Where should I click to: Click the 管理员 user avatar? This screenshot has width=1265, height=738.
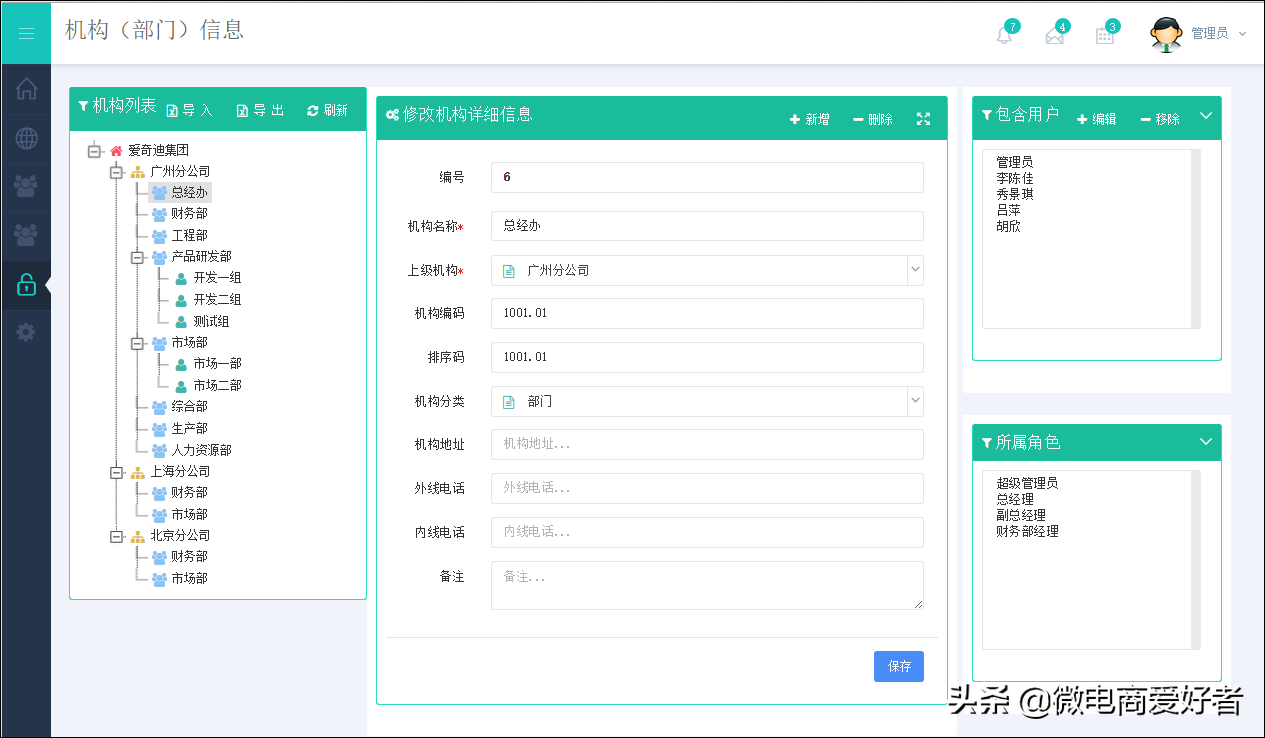1166,33
